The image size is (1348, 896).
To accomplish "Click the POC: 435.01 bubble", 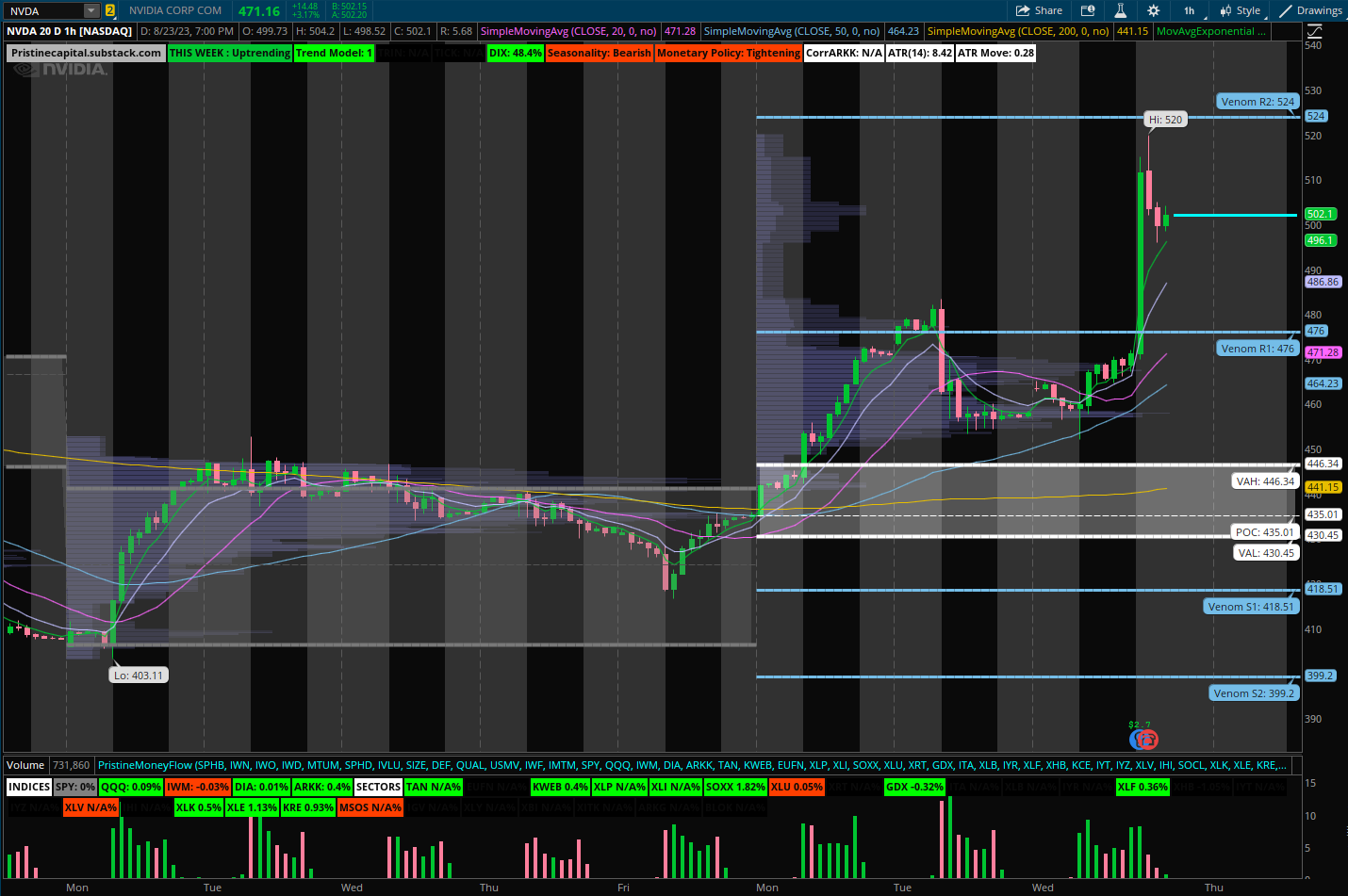I will [x=1265, y=532].
